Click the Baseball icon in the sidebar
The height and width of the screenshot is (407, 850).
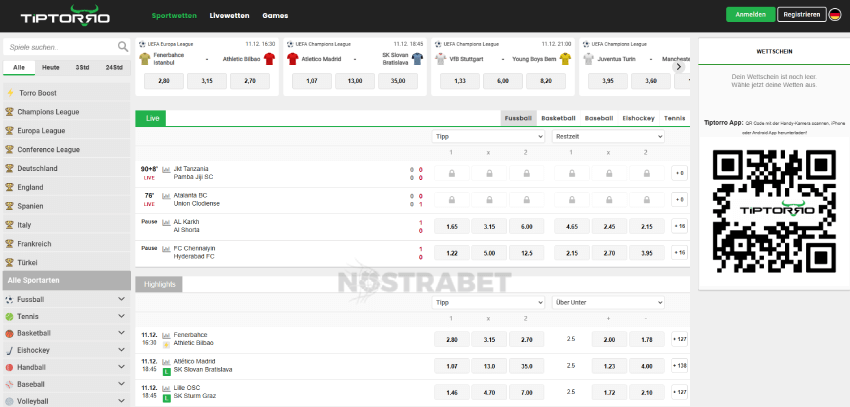(x=9, y=384)
